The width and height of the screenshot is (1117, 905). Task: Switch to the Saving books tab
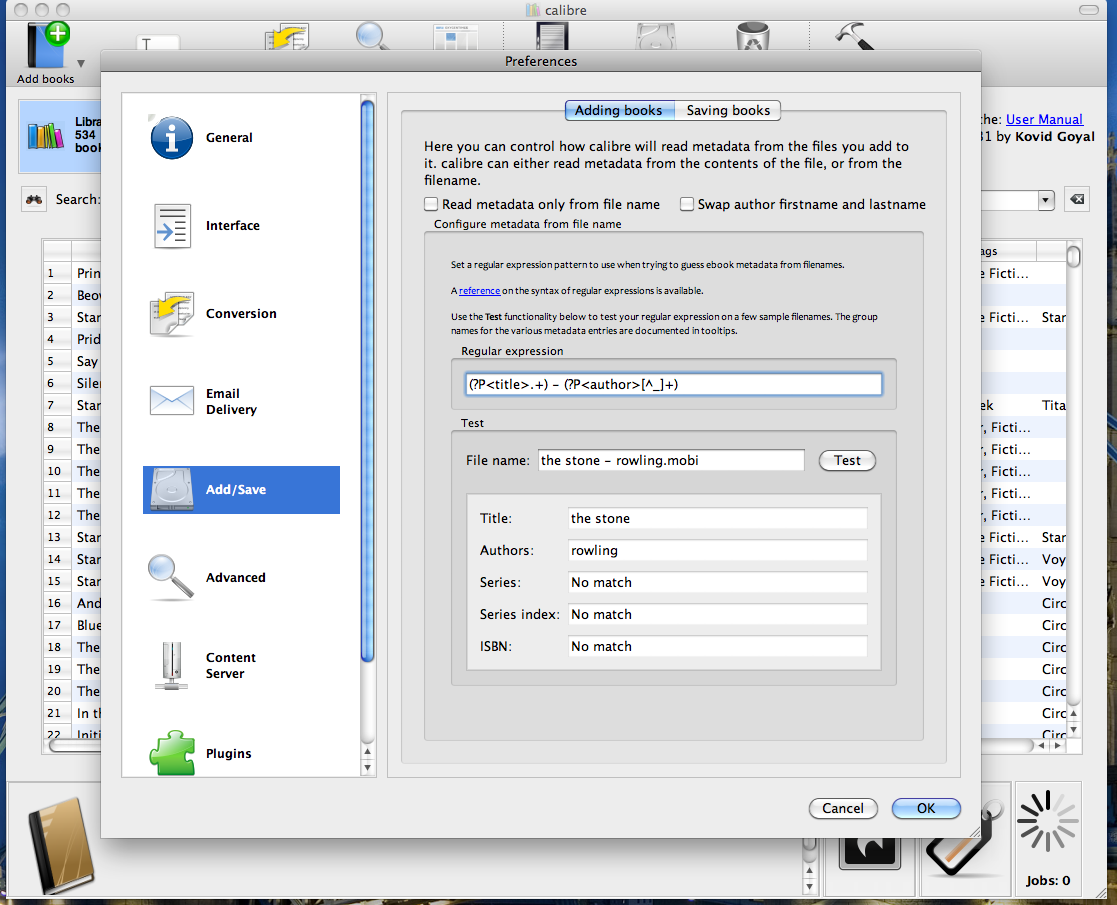coord(728,110)
